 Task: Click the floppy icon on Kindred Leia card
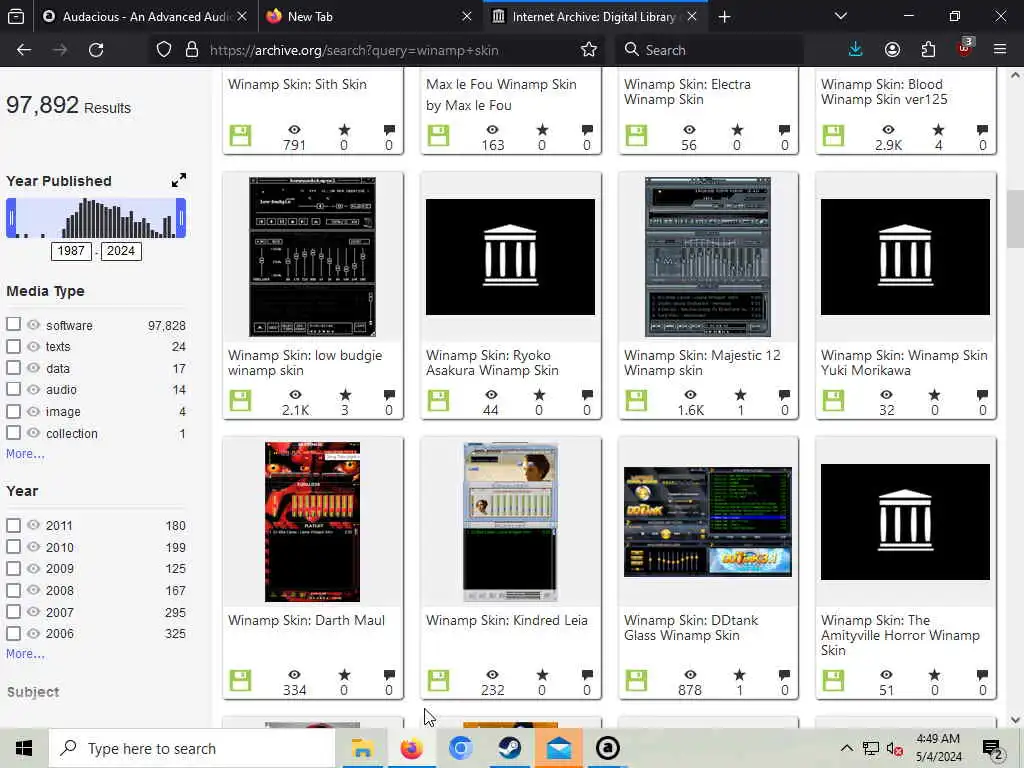tap(438, 680)
